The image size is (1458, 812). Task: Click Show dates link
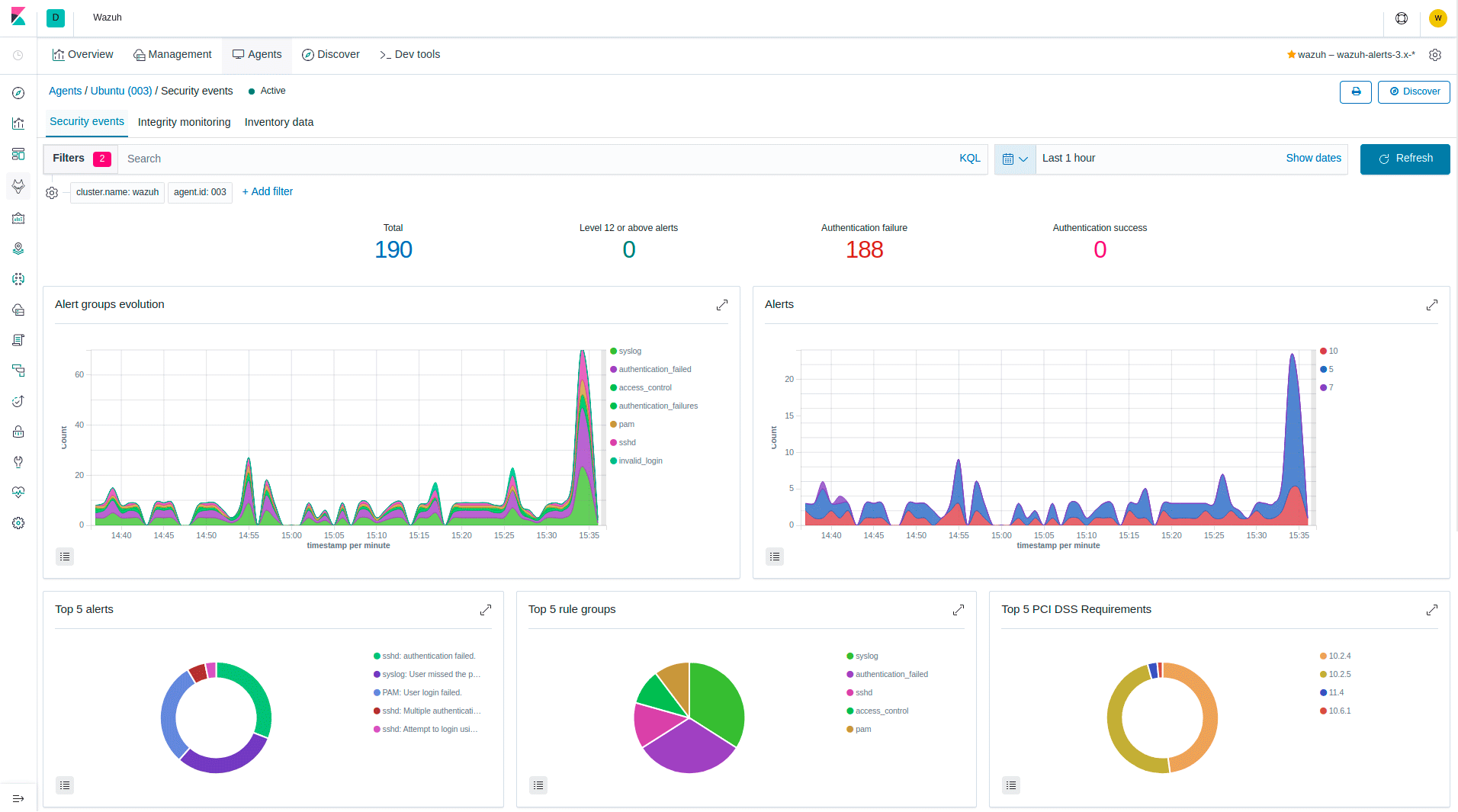(1313, 159)
